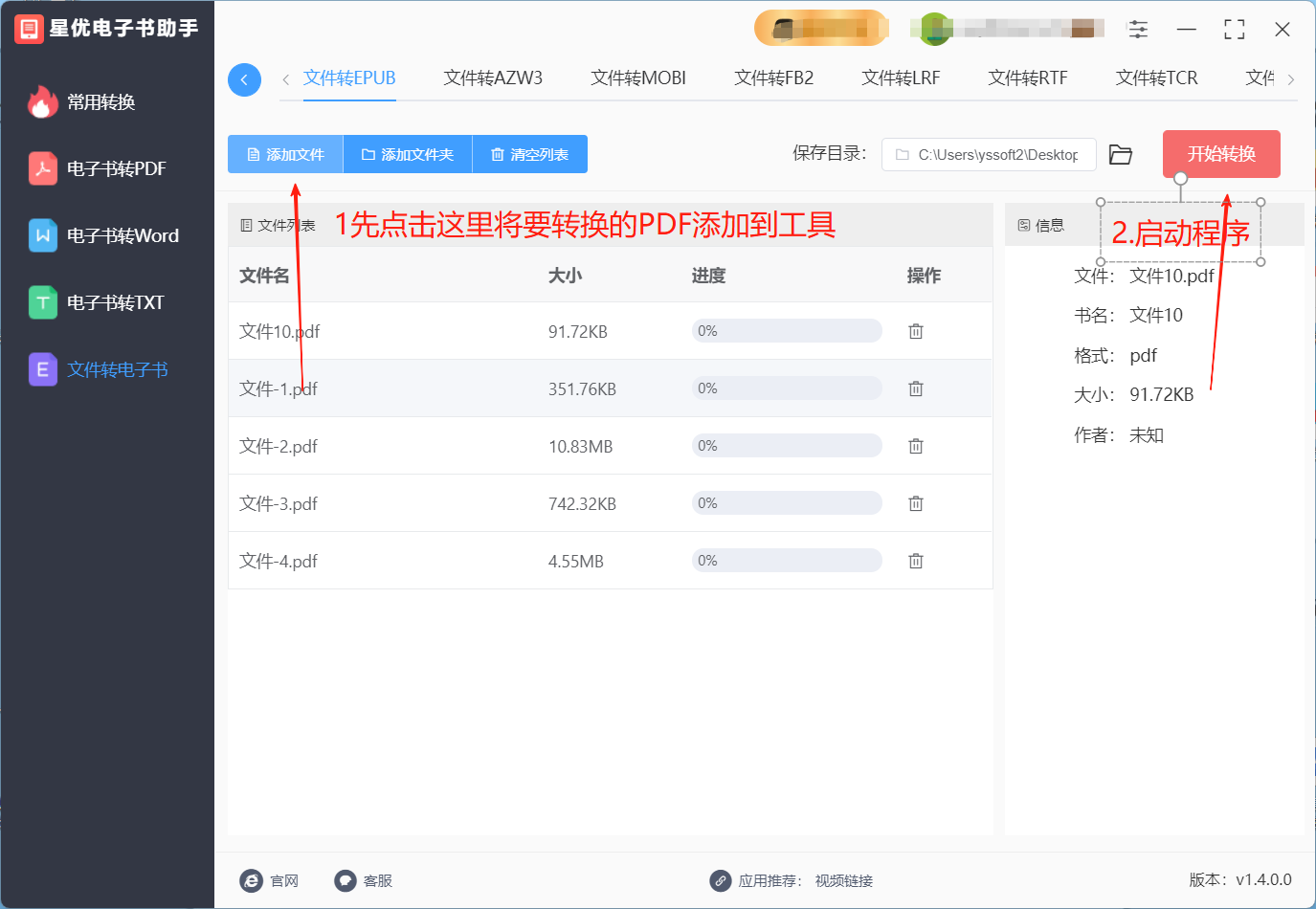Browse save directory with folder icon
Screen dimensions: 1316x909
1120,154
